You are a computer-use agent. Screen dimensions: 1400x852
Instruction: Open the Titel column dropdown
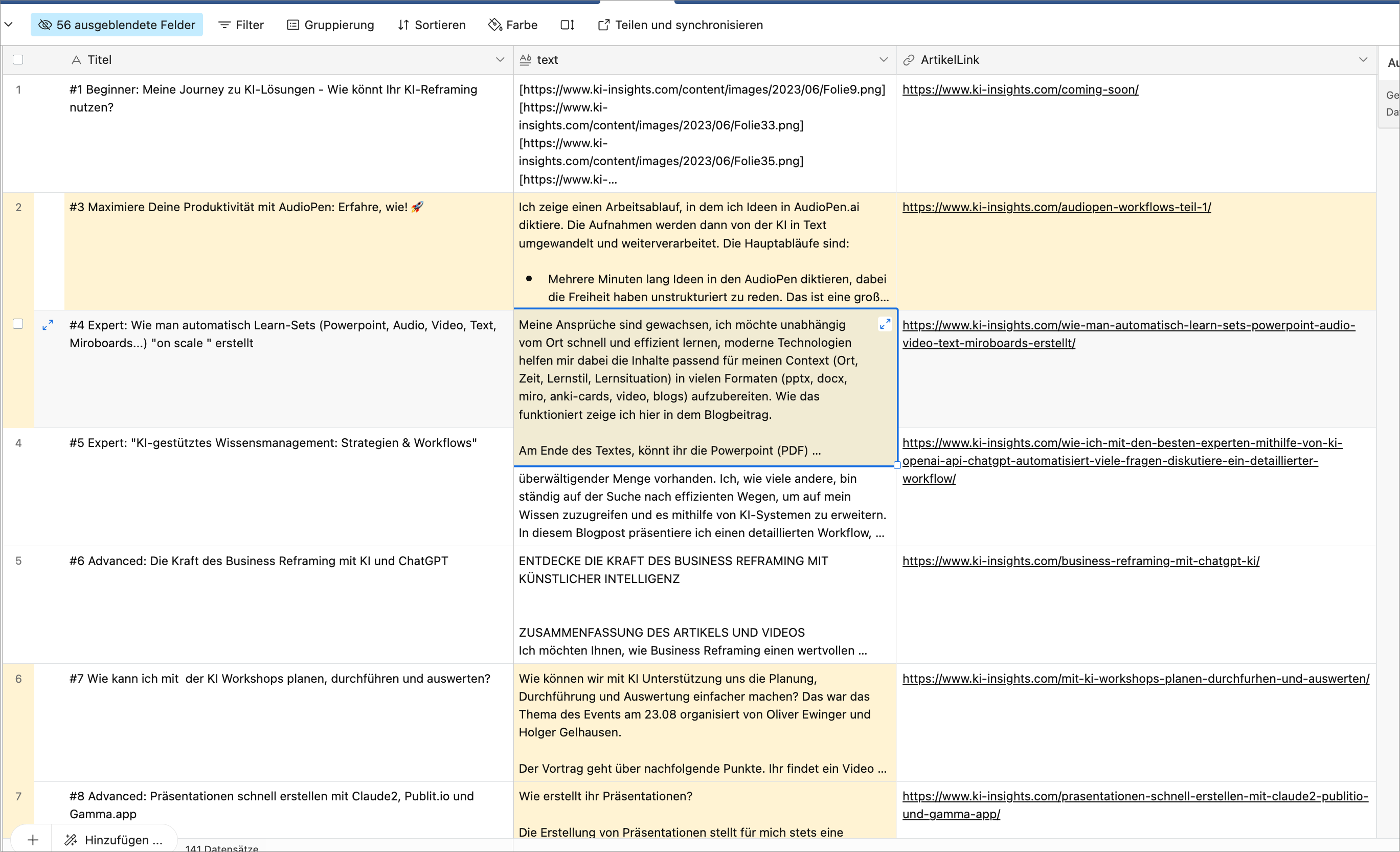[500, 60]
